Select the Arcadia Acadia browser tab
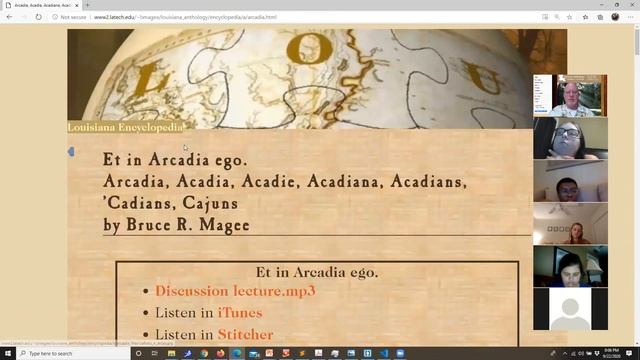This screenshot has width=640, height=360. click(42, 5)
